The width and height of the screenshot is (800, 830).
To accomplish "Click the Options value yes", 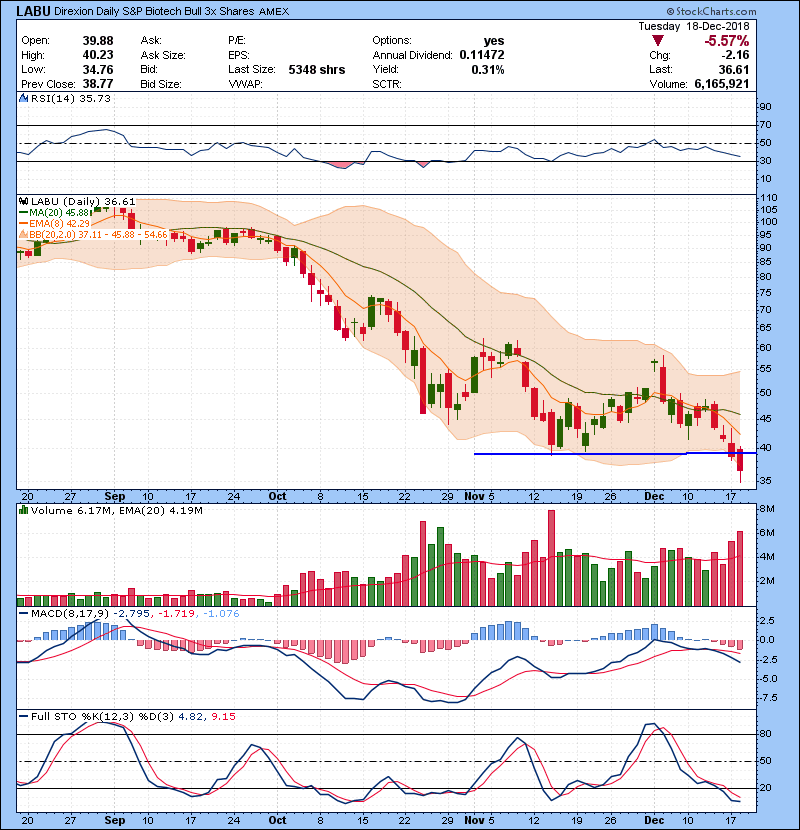I will 493,41.
